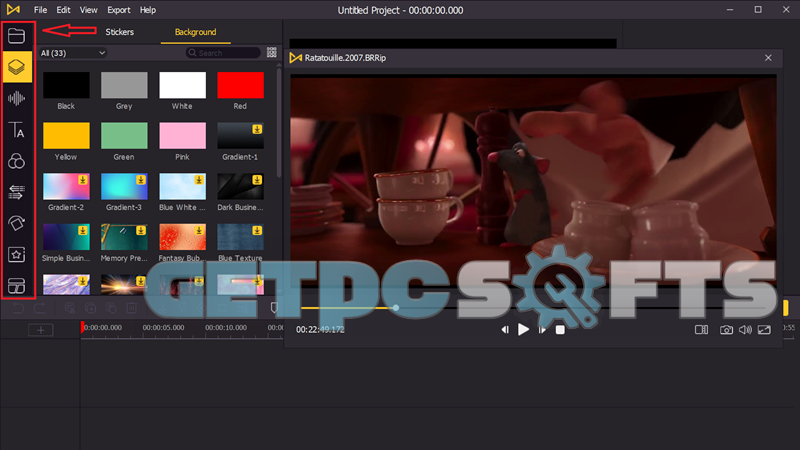
Task: Click the marker icon on timeline toolbar
Action: pyautogui.click(x=274, y=308)
